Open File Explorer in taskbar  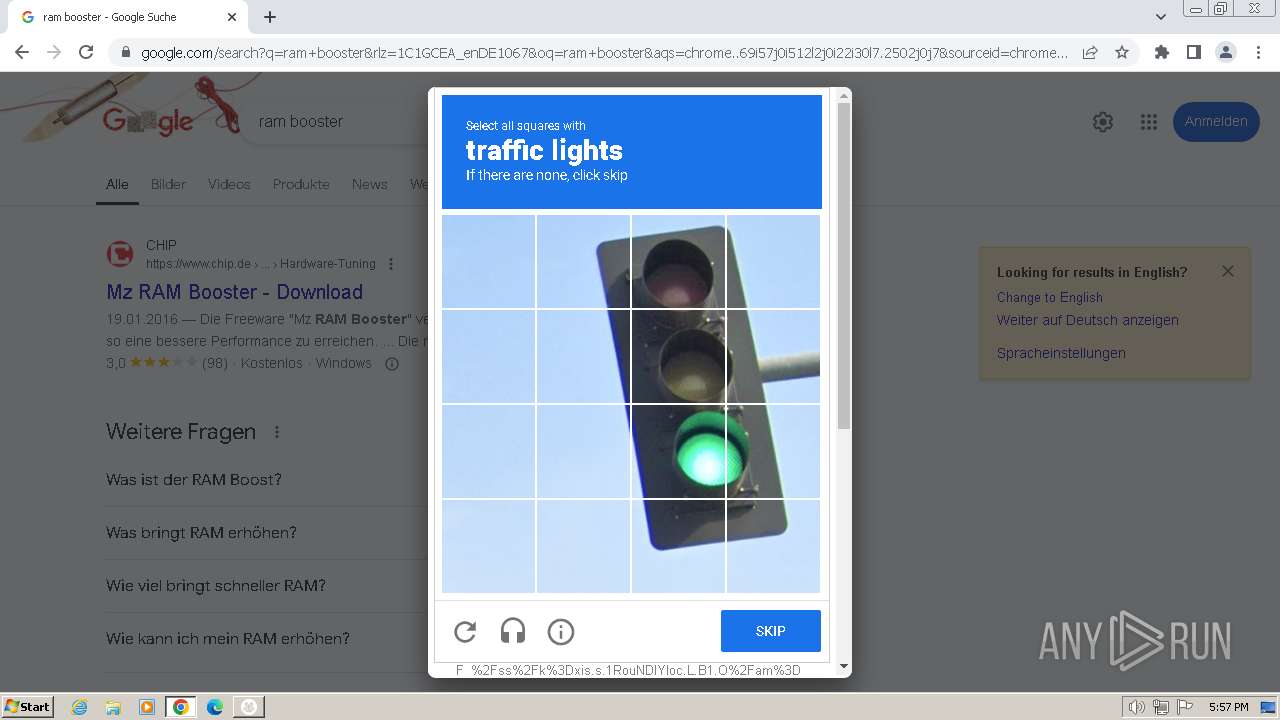coord(113,707)
